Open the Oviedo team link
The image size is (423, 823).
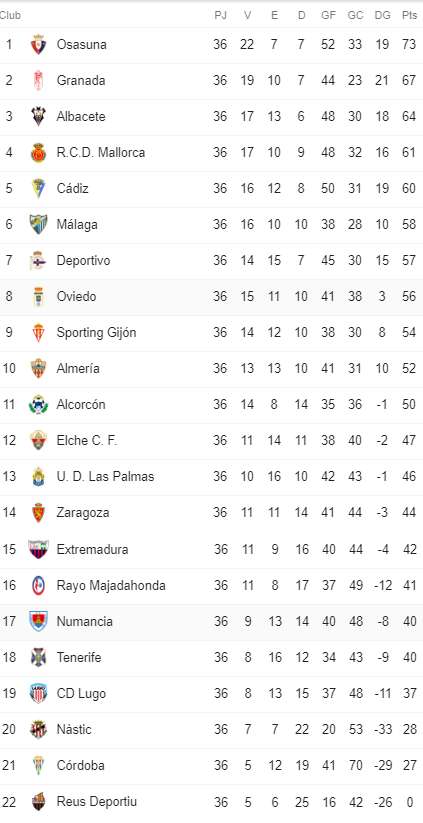77,297
